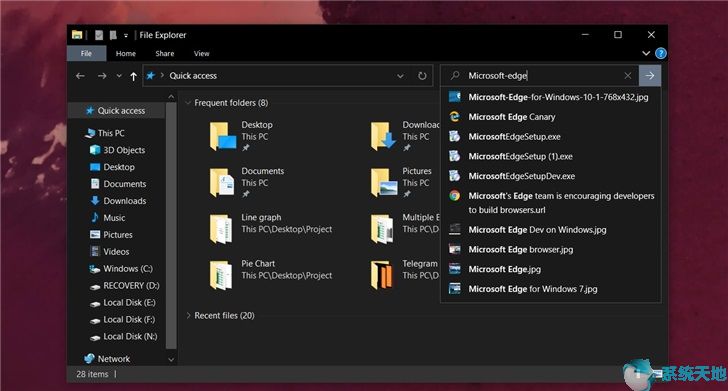Open Pictures in the navigation pane
The width and height of the screenshot is (728, 391).
point(111,235)
